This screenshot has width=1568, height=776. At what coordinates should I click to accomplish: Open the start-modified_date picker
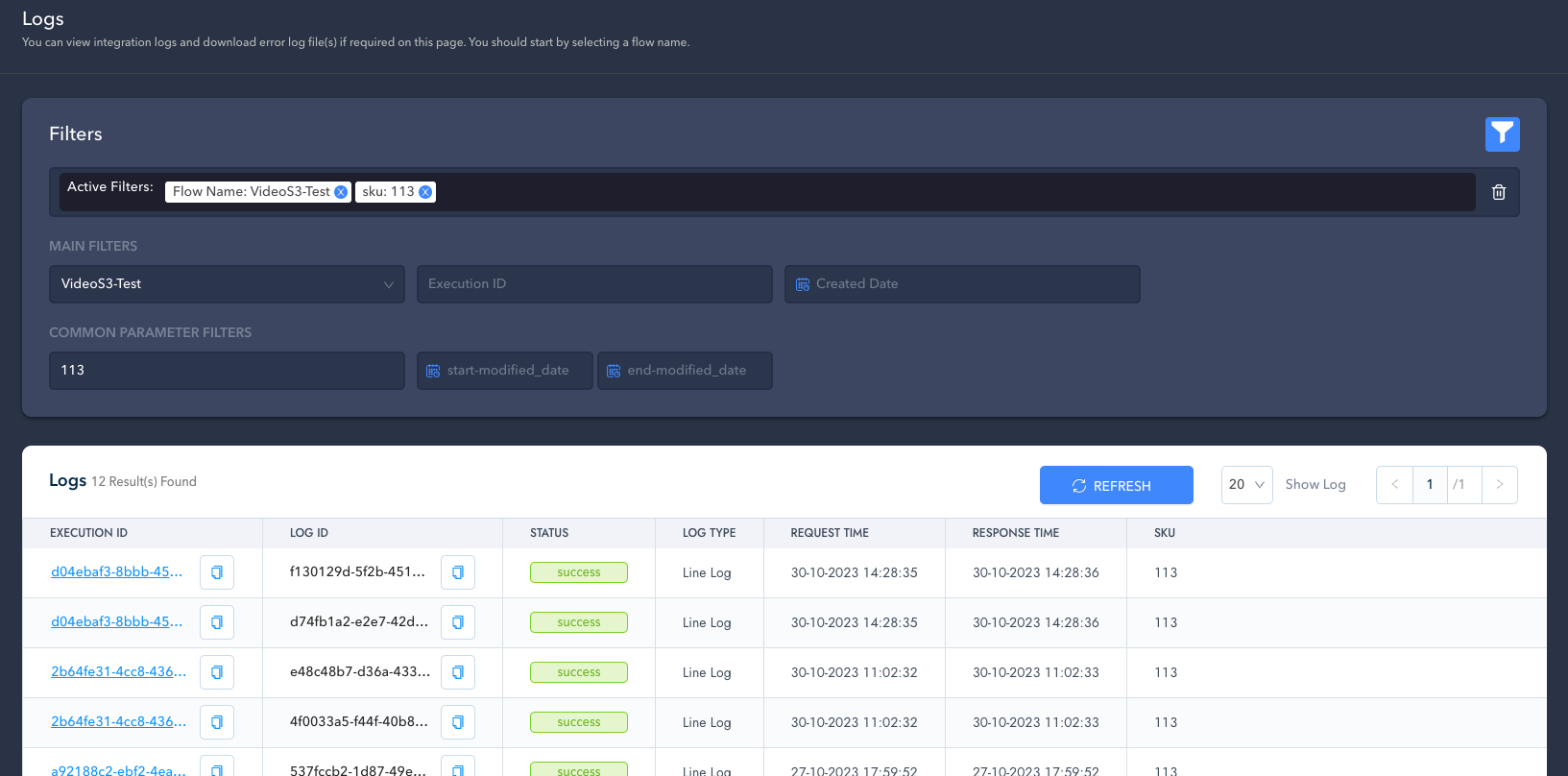click(x=505, y=371)
